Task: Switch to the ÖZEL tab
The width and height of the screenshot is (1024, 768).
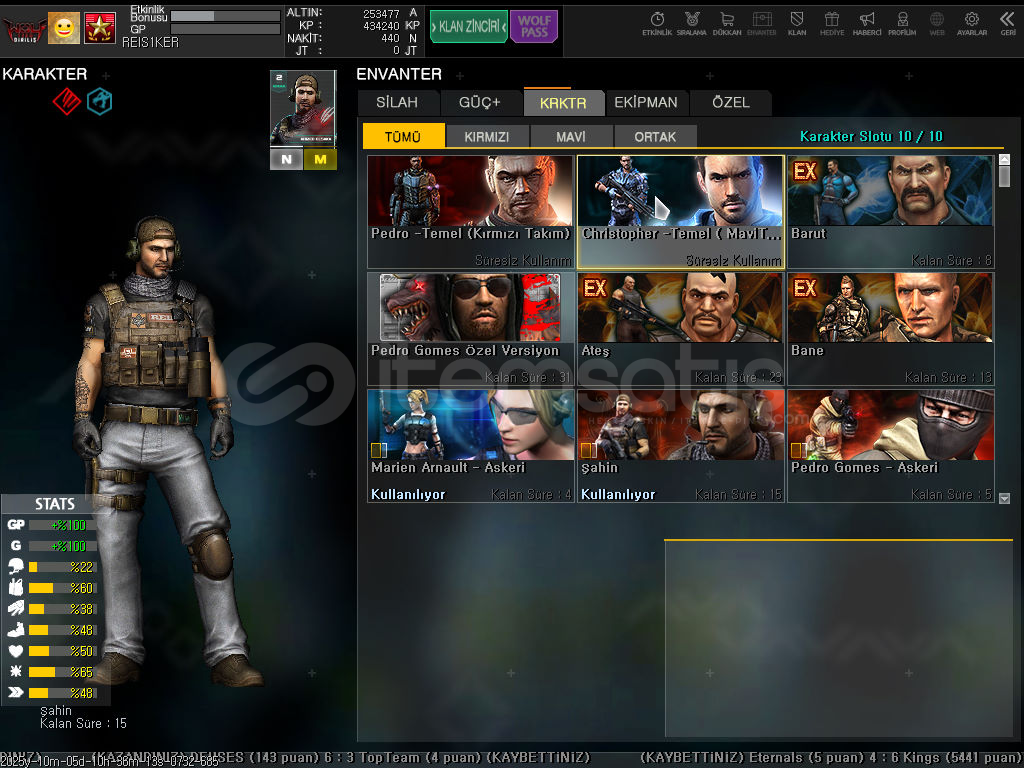Action: coord(731,103)
